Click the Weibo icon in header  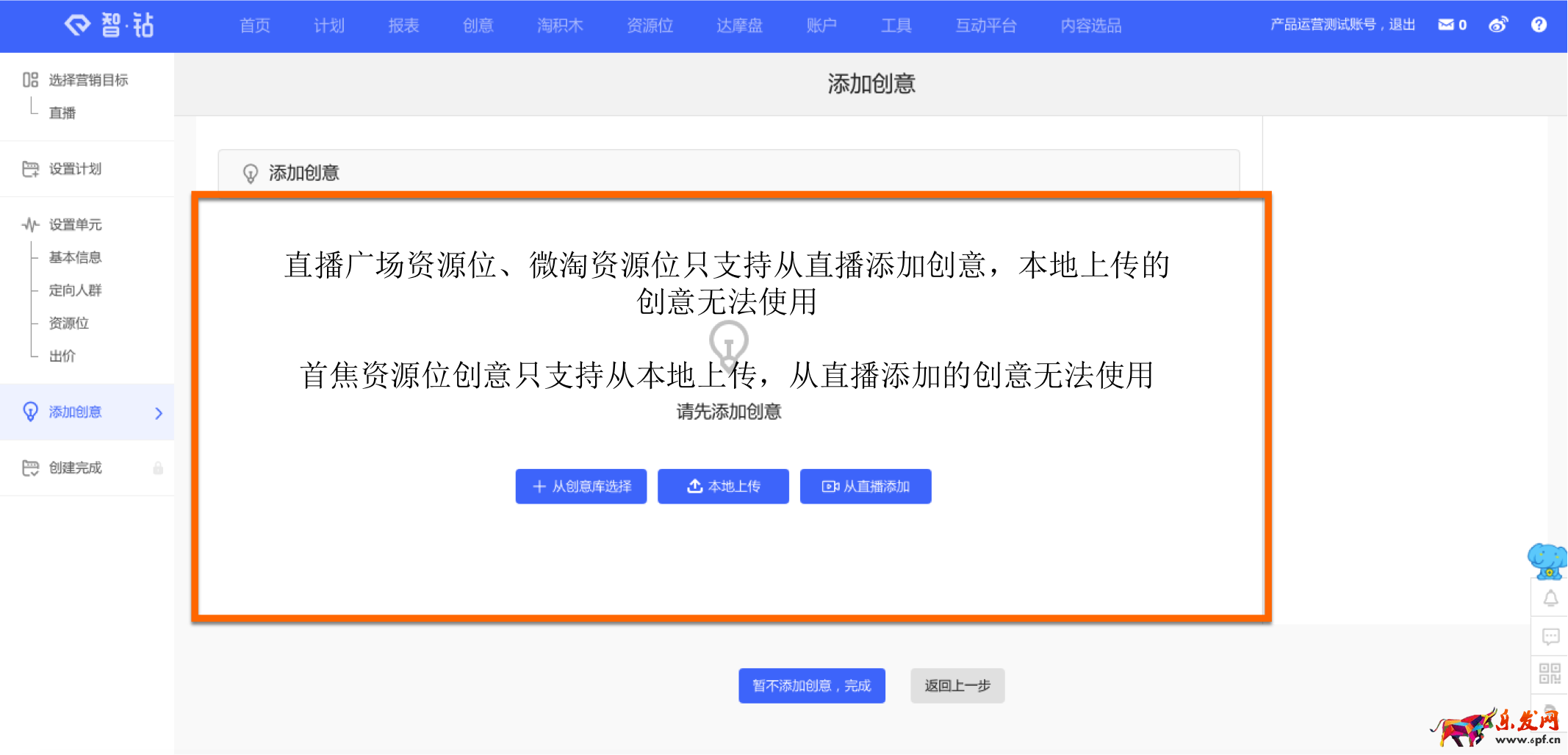[1498, 25]
